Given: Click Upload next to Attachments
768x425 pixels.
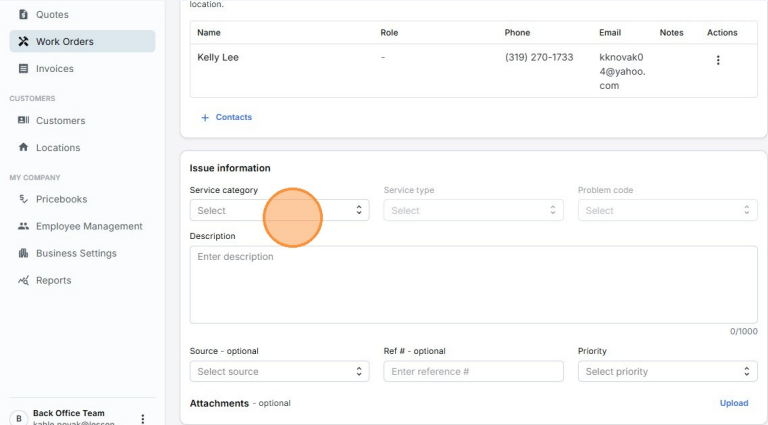Looking at the screenshot, I should (733, 404).
